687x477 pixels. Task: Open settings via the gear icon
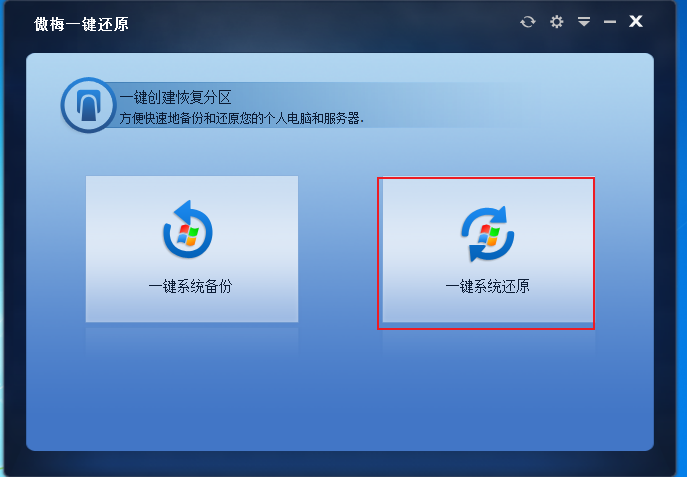pyautogui.click(x=556, y=21)
